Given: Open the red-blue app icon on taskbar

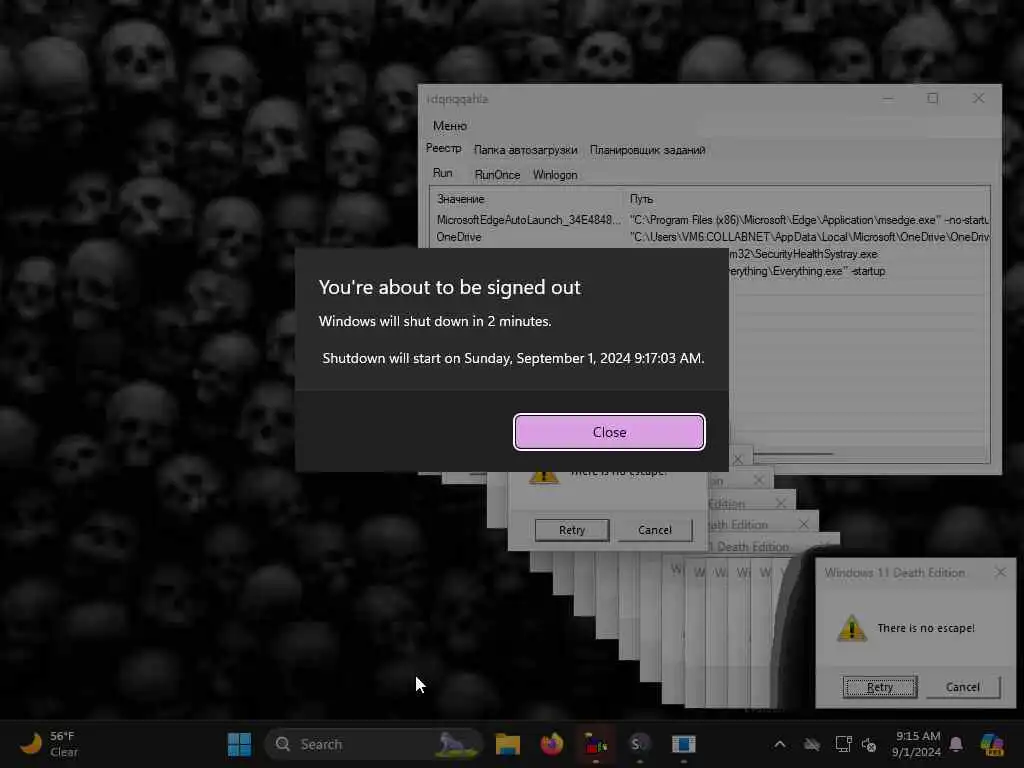Looking at the screenshot, I should point(596,744).
